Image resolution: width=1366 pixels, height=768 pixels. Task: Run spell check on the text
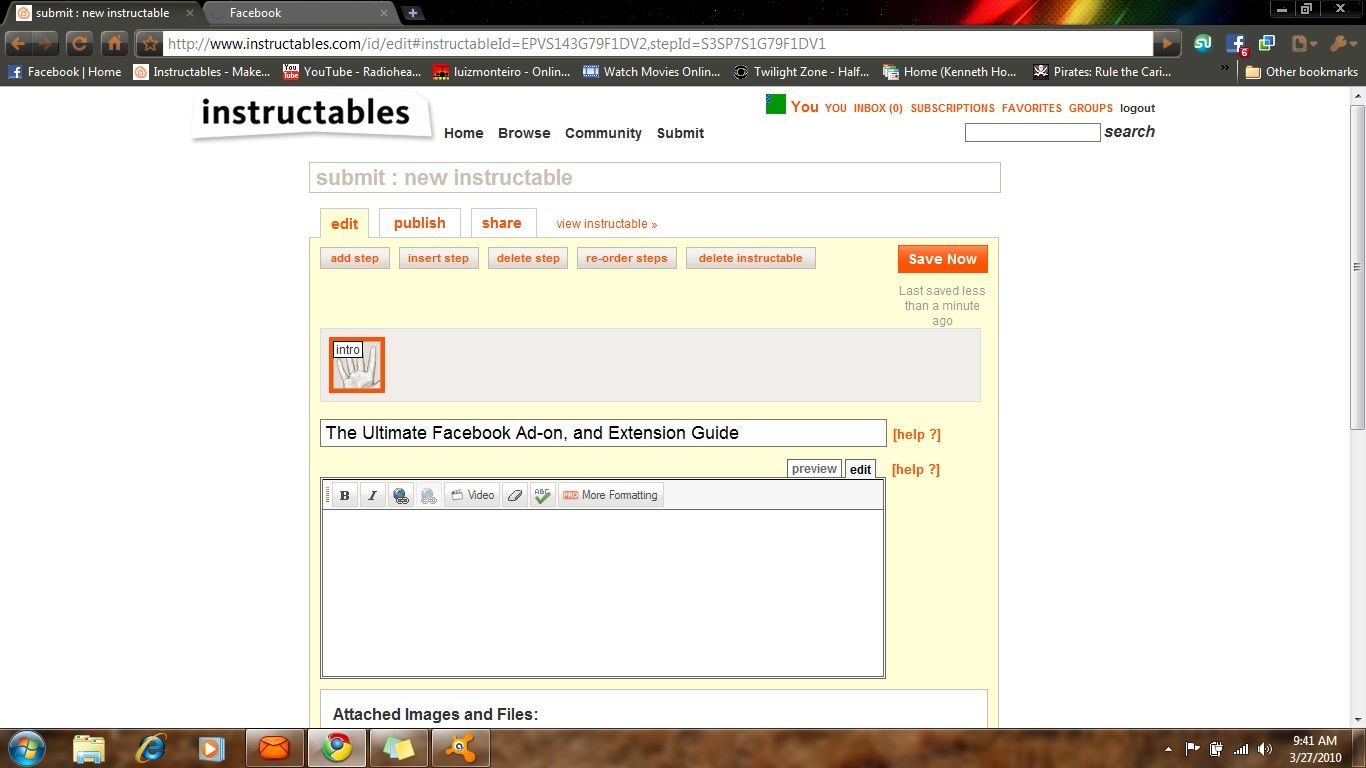(542, 494)
